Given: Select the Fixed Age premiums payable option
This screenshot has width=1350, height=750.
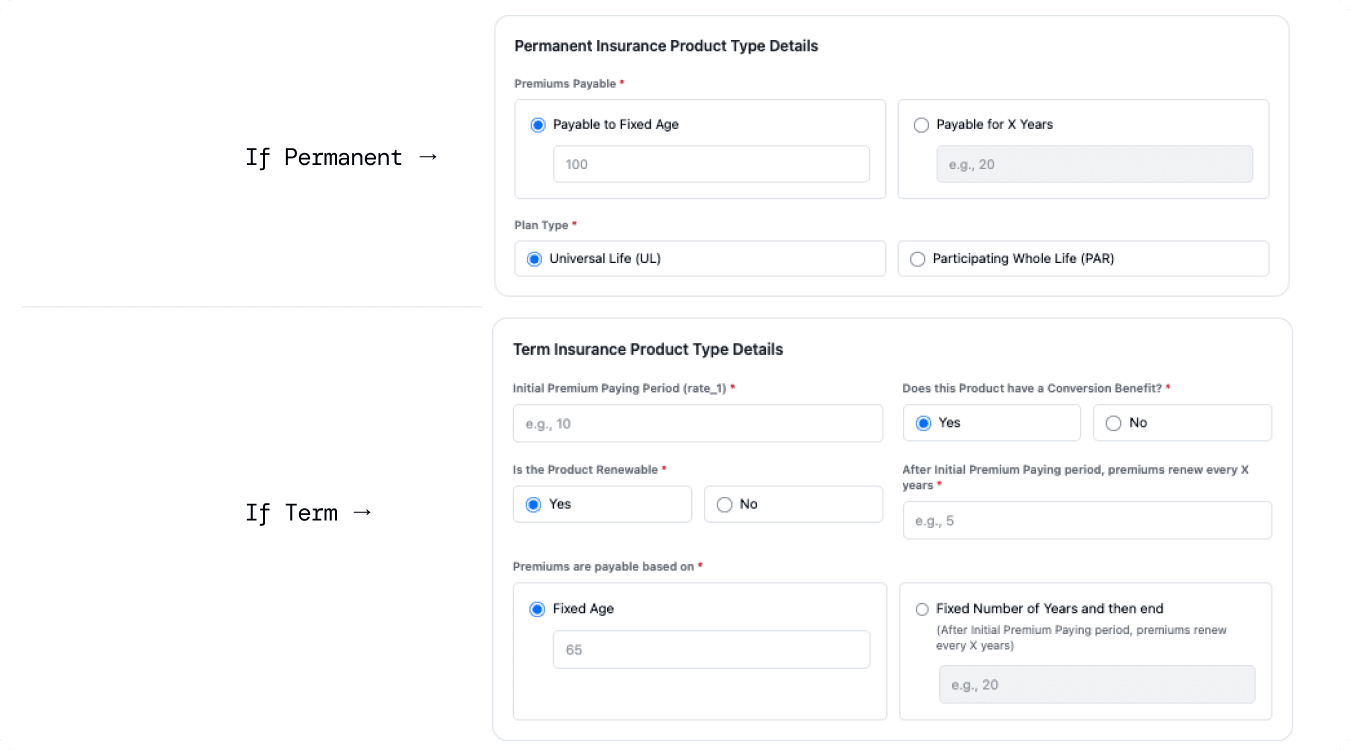Looking at the screenshot, I should 537,609.
